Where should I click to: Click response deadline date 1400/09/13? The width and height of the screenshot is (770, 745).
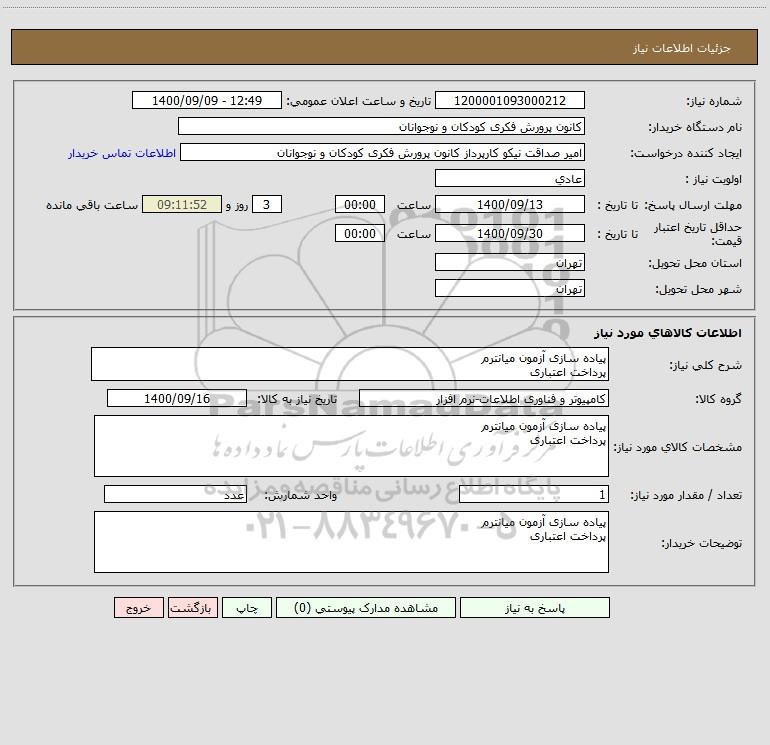click(x=510, y=204)
